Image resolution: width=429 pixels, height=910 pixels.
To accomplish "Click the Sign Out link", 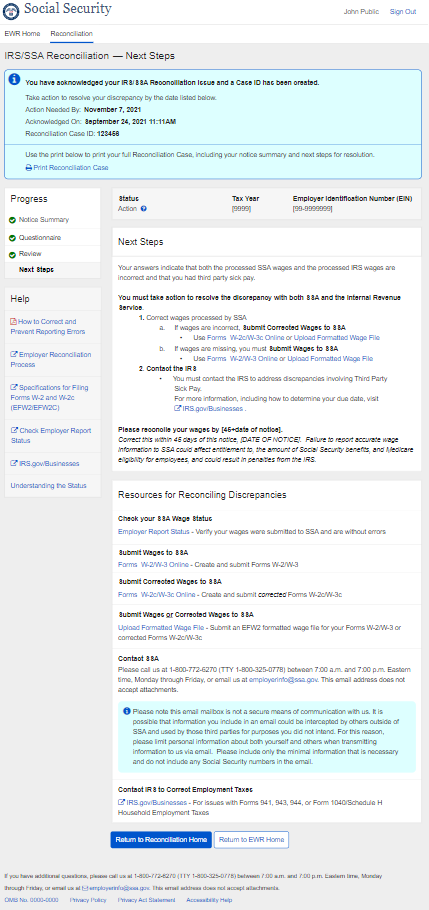I will click(403, 12).
